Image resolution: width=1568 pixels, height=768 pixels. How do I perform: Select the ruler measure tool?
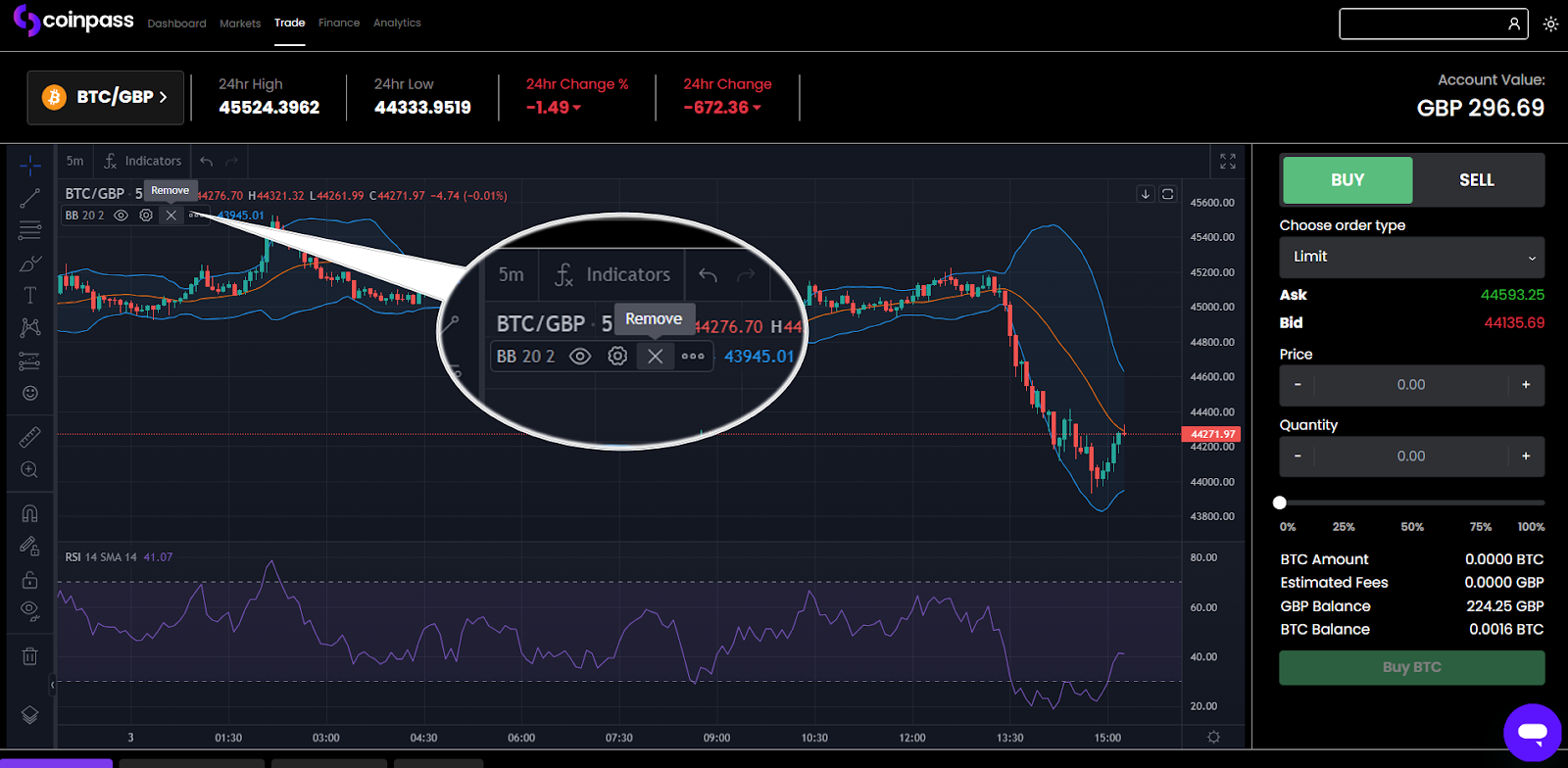pyautogui.click(x=30, y=437)
